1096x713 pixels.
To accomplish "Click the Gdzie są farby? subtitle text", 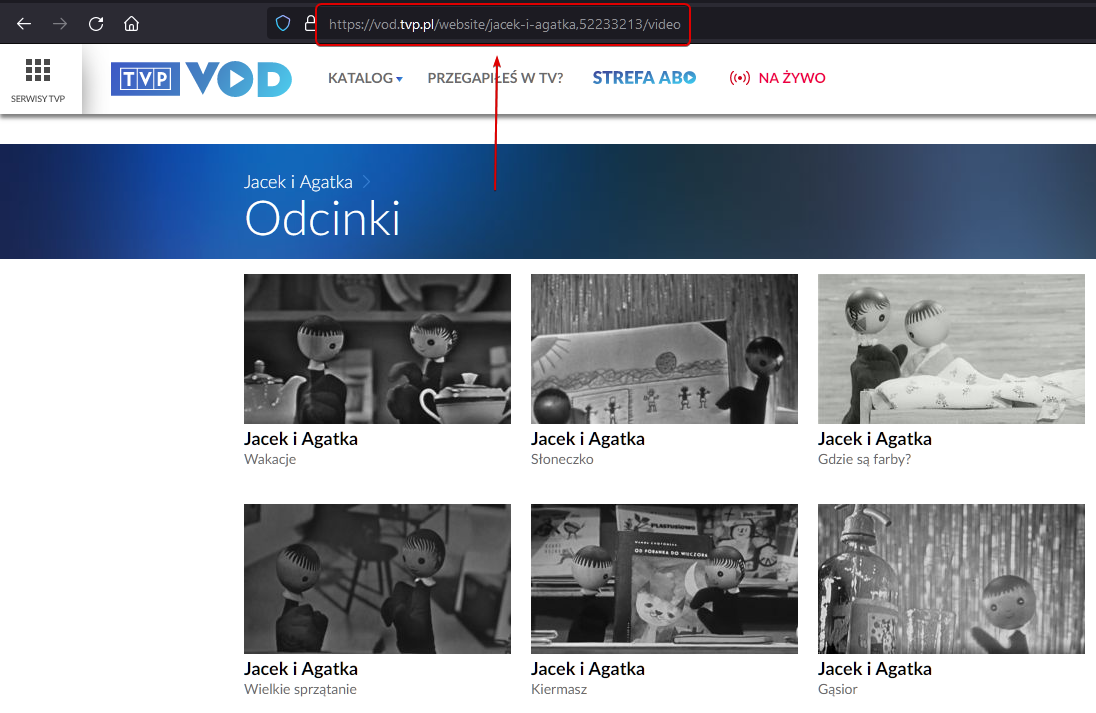I will coord(864,460).
